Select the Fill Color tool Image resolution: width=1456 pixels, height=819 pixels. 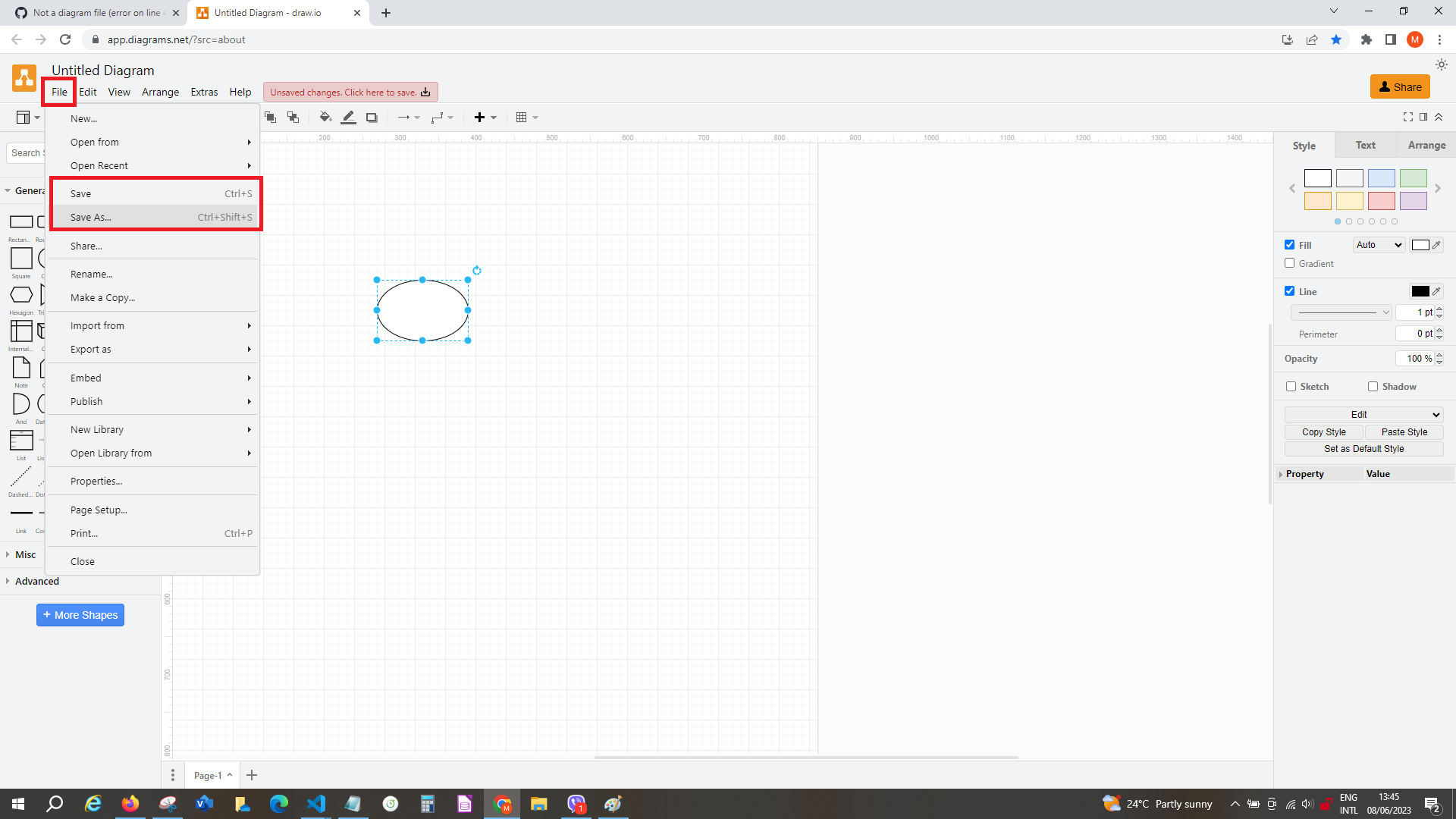click(x=325, y=117)
